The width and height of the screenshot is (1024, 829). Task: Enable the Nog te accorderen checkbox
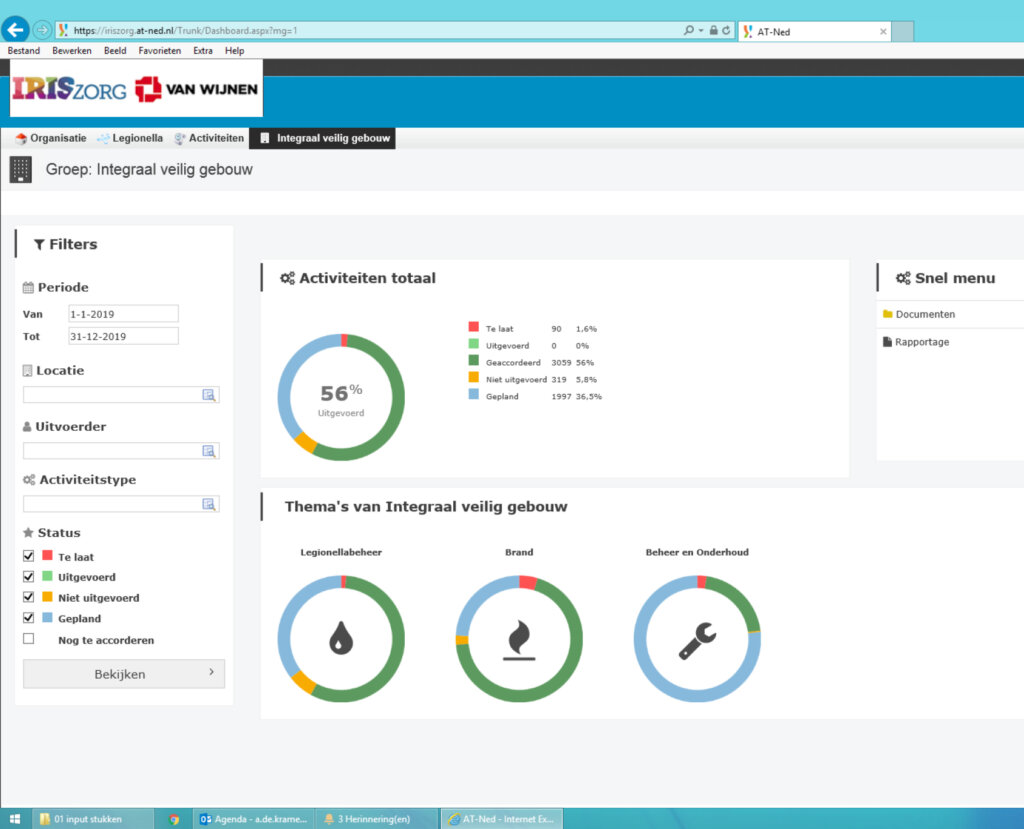tap(29, 639)
